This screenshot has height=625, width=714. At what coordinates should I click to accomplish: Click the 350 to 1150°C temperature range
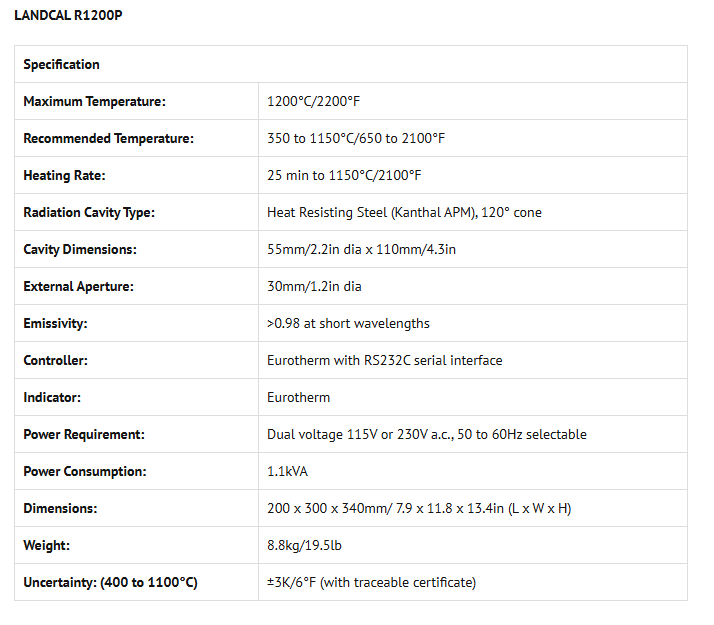pos(356,138)
